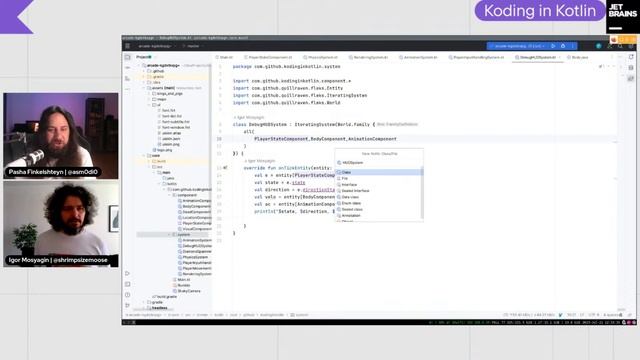Select Main.kt in project tree
The height and width of the screenshot is (360, 640).
tap(182, 280)
